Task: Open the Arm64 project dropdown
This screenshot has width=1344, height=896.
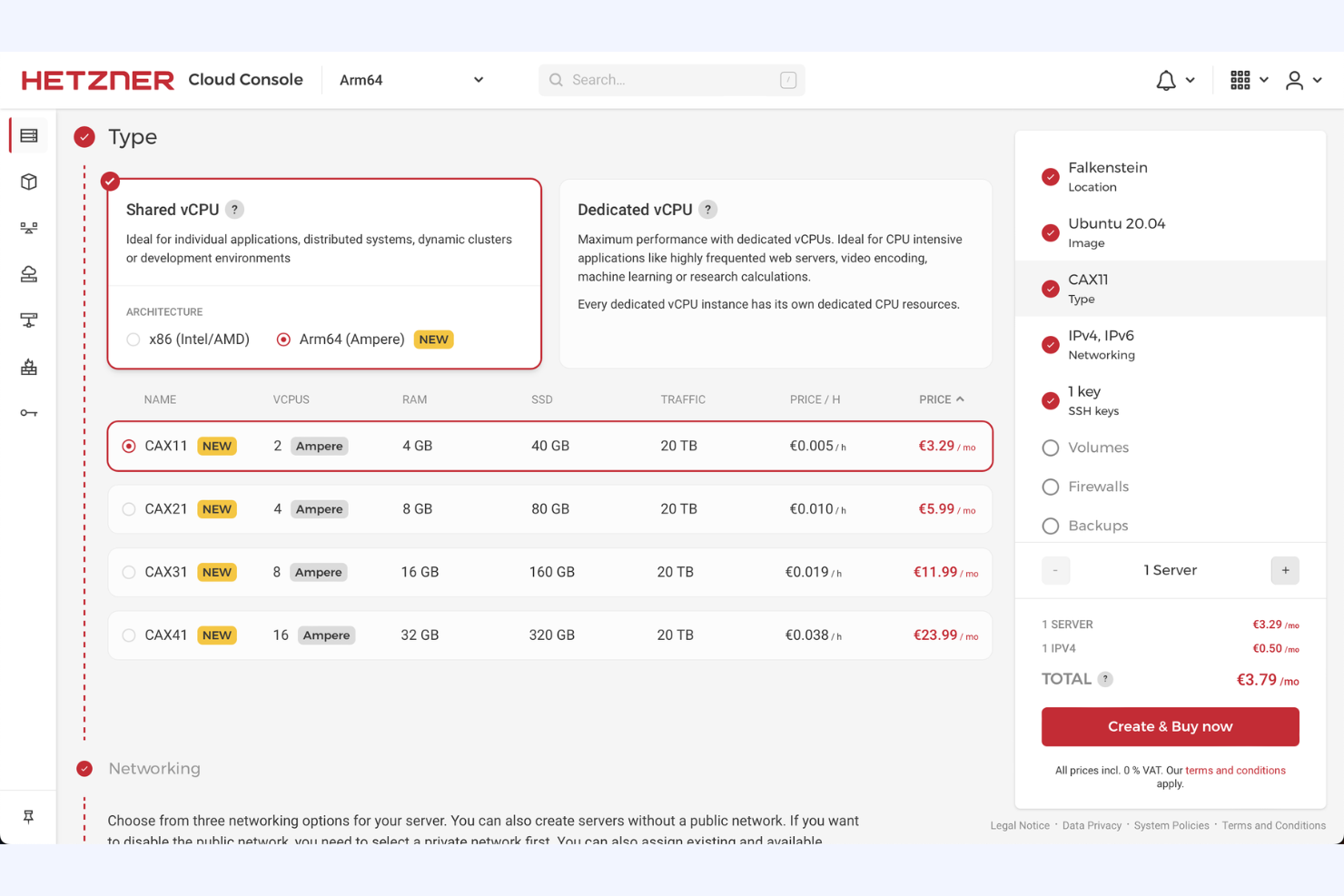Action: (411, 80)
